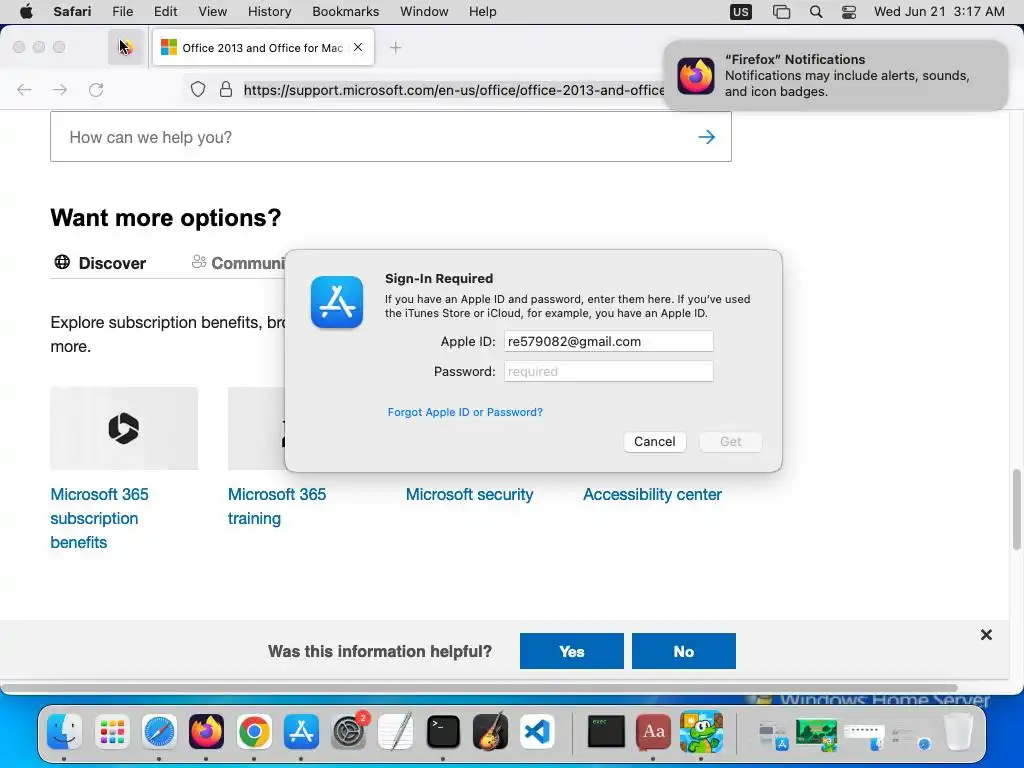The height and width of the screenshot is (768, 1024).
Task: Click the Get button in dialog
Action: 730,441
